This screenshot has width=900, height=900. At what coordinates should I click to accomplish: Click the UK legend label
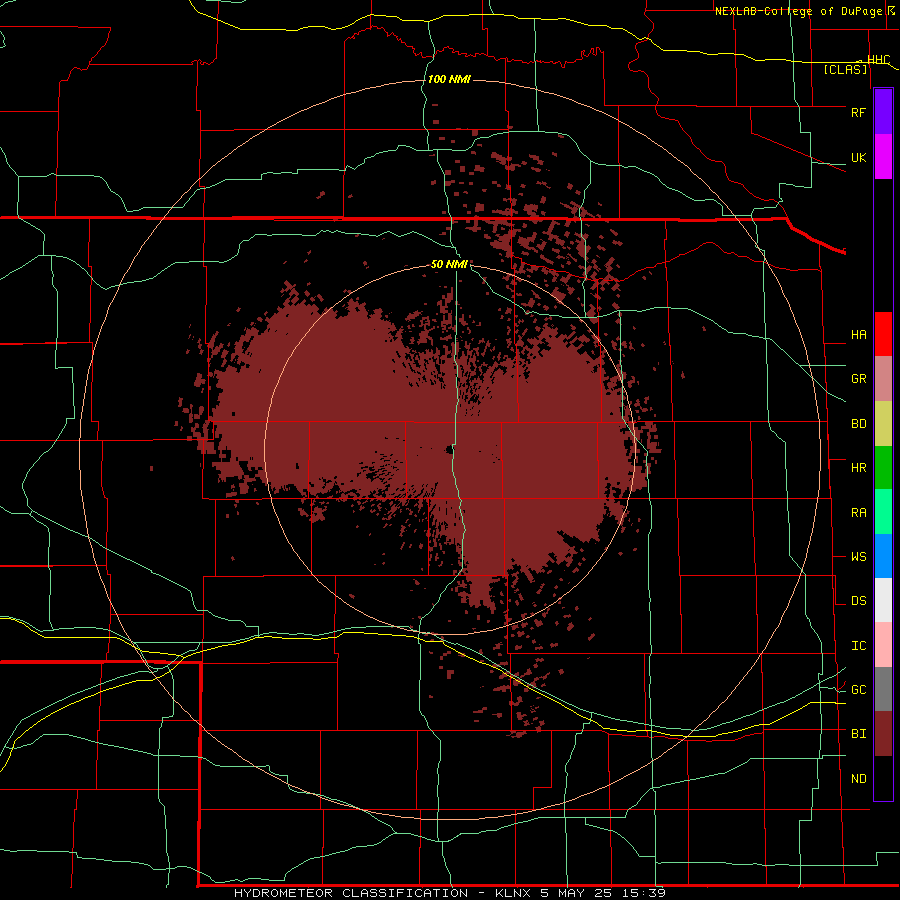(x=858, y=157)
